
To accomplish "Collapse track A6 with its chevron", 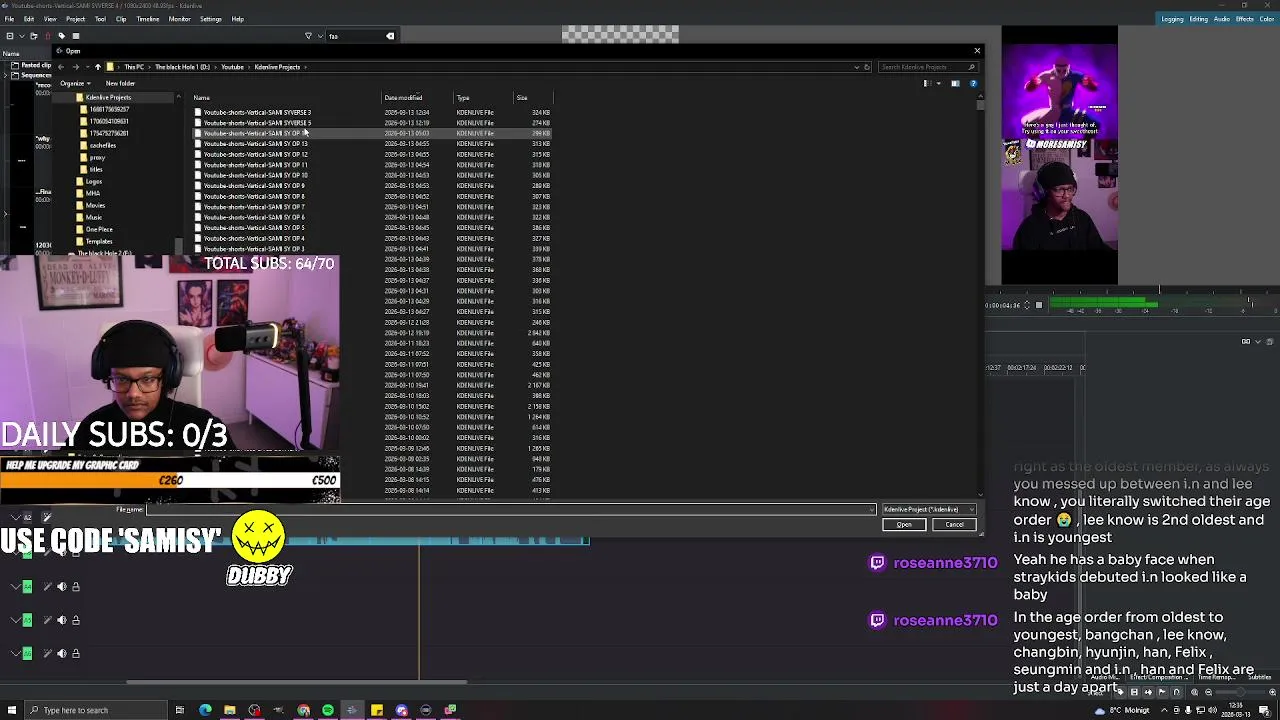I will coord(14,653).
